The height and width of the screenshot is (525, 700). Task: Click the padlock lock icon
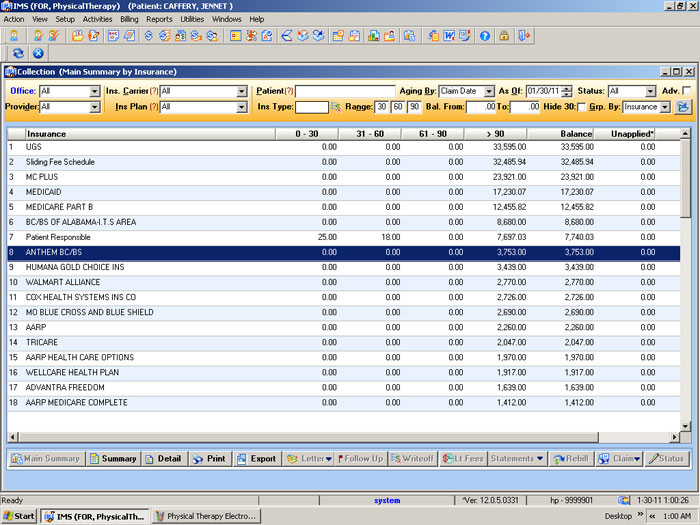pyautogui.click(x=504, y=36)
